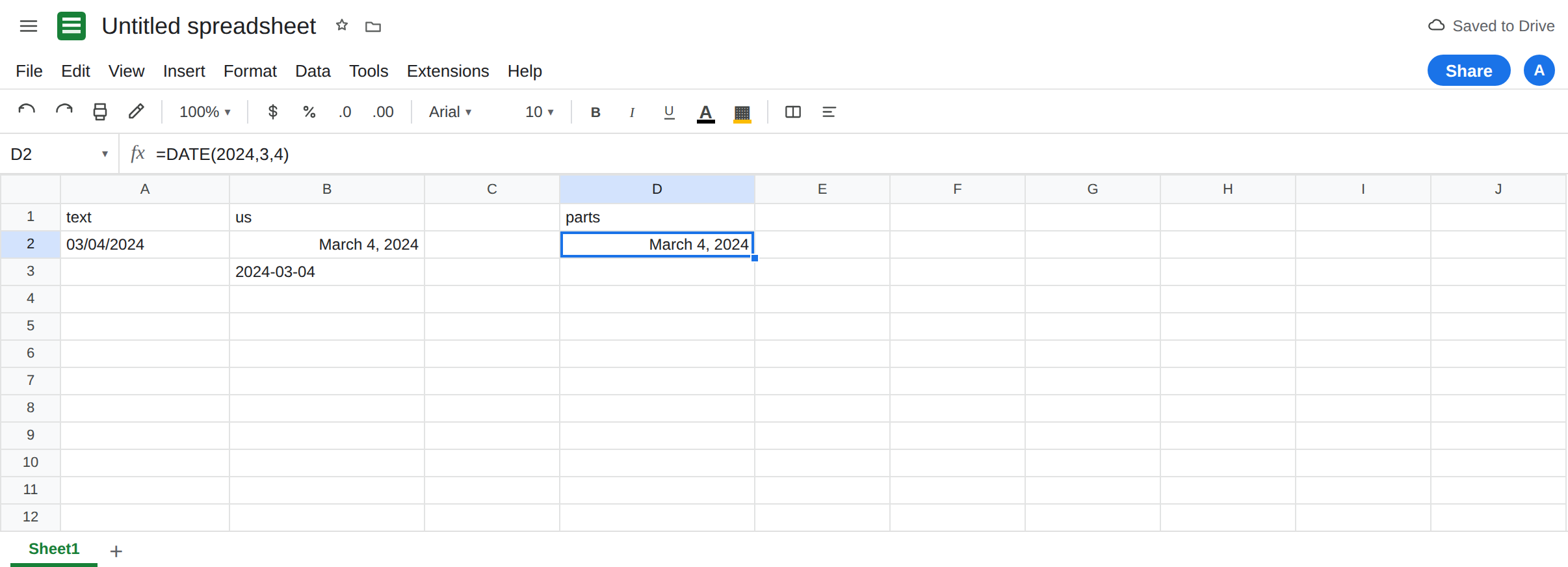Activate the paint format tool
This screenshot has height=567, width=1568.
point(137,112)
